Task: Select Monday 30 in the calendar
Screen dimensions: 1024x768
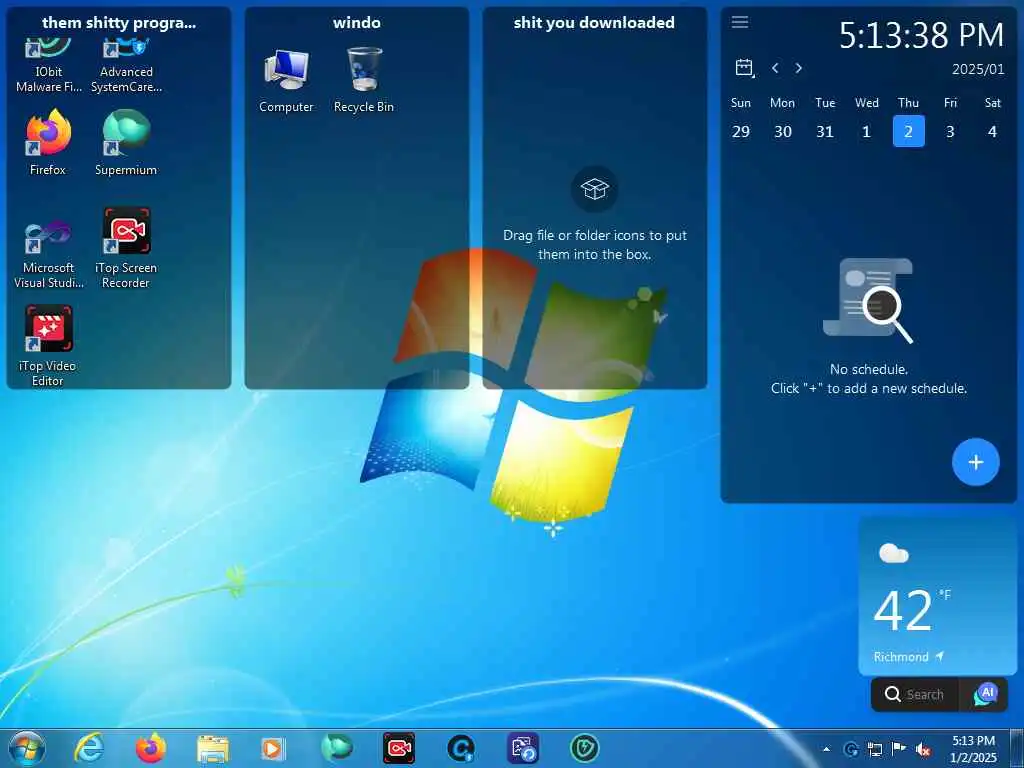Action: (x=782, y=131)
